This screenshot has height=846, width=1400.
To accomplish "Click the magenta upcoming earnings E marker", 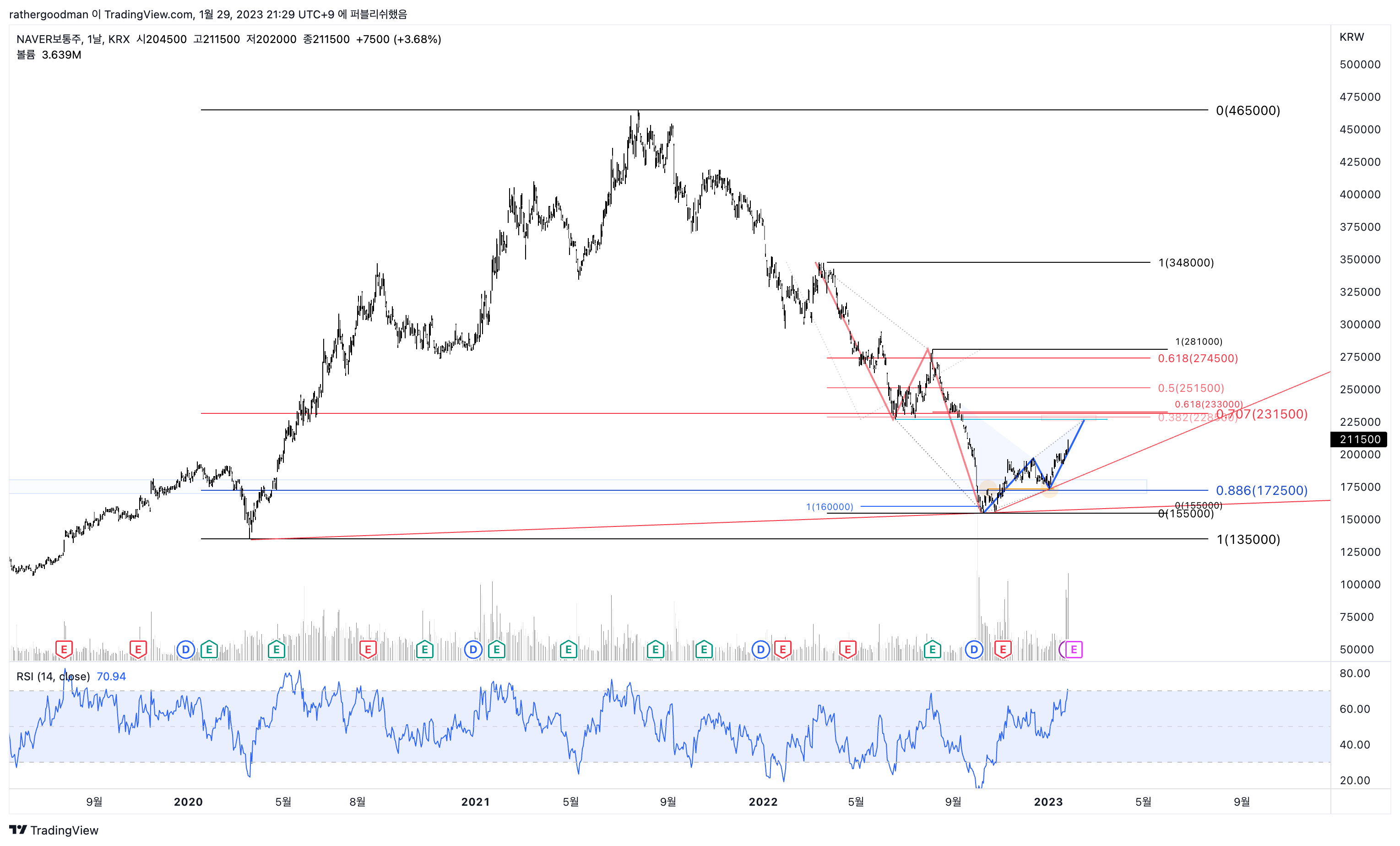I will (x=1073, y=649).
